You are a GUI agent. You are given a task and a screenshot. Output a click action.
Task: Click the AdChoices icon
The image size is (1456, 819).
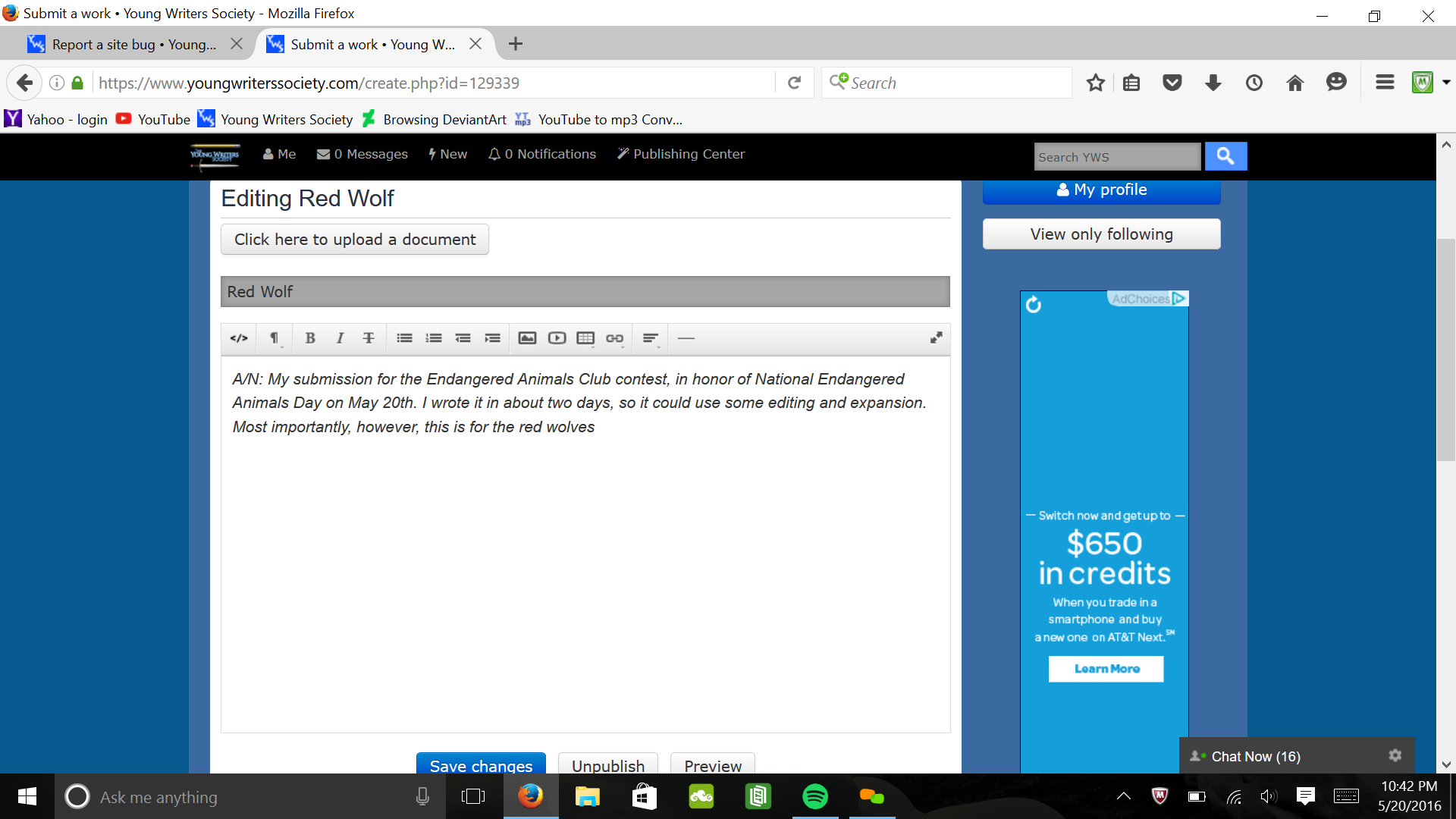pos(1179,299)
